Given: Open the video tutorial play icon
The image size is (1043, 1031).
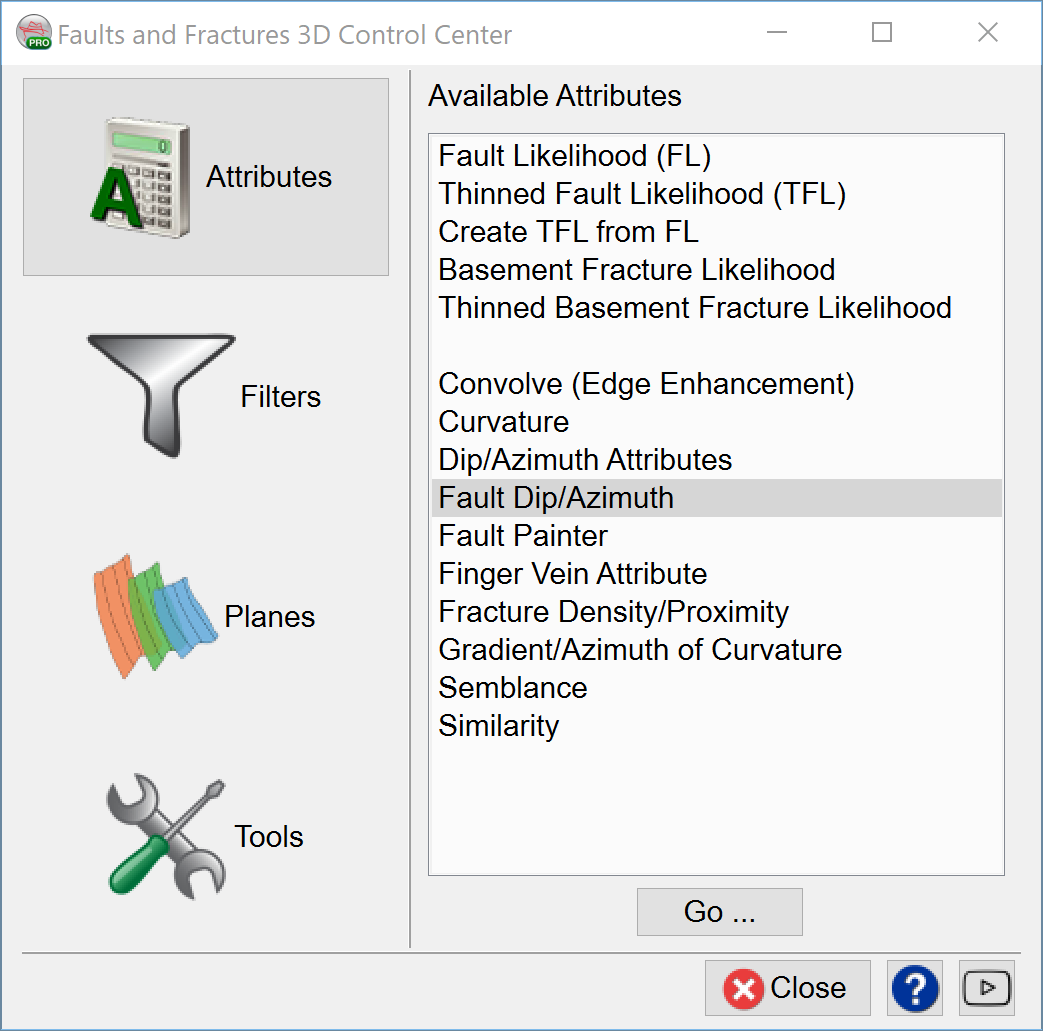Looking at the screenshot, I should coord(986,988).
